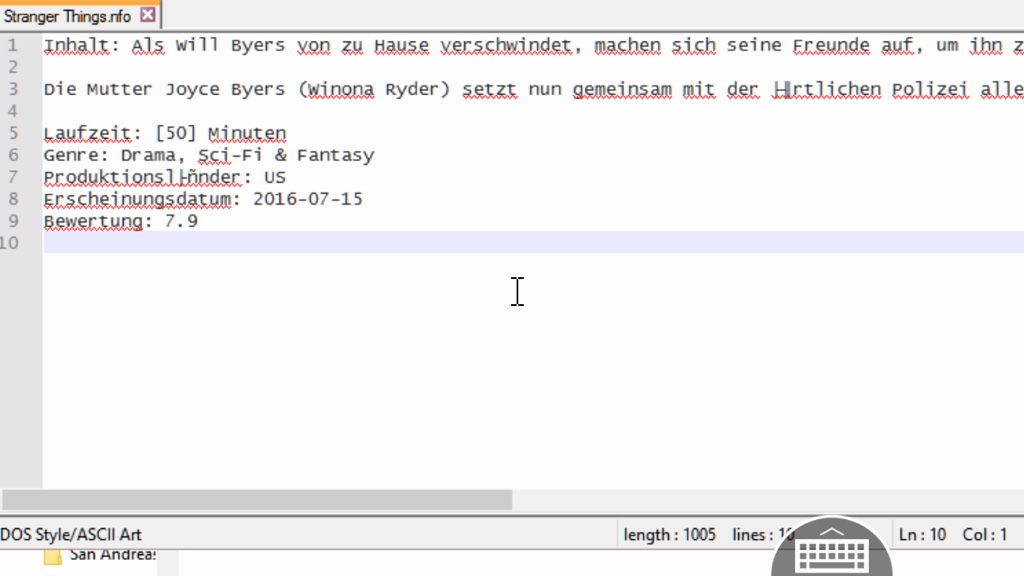This screenshot has height=576, width=1024.
Task: Click the word Polizei in line 3
Action: tap(930, 89)
